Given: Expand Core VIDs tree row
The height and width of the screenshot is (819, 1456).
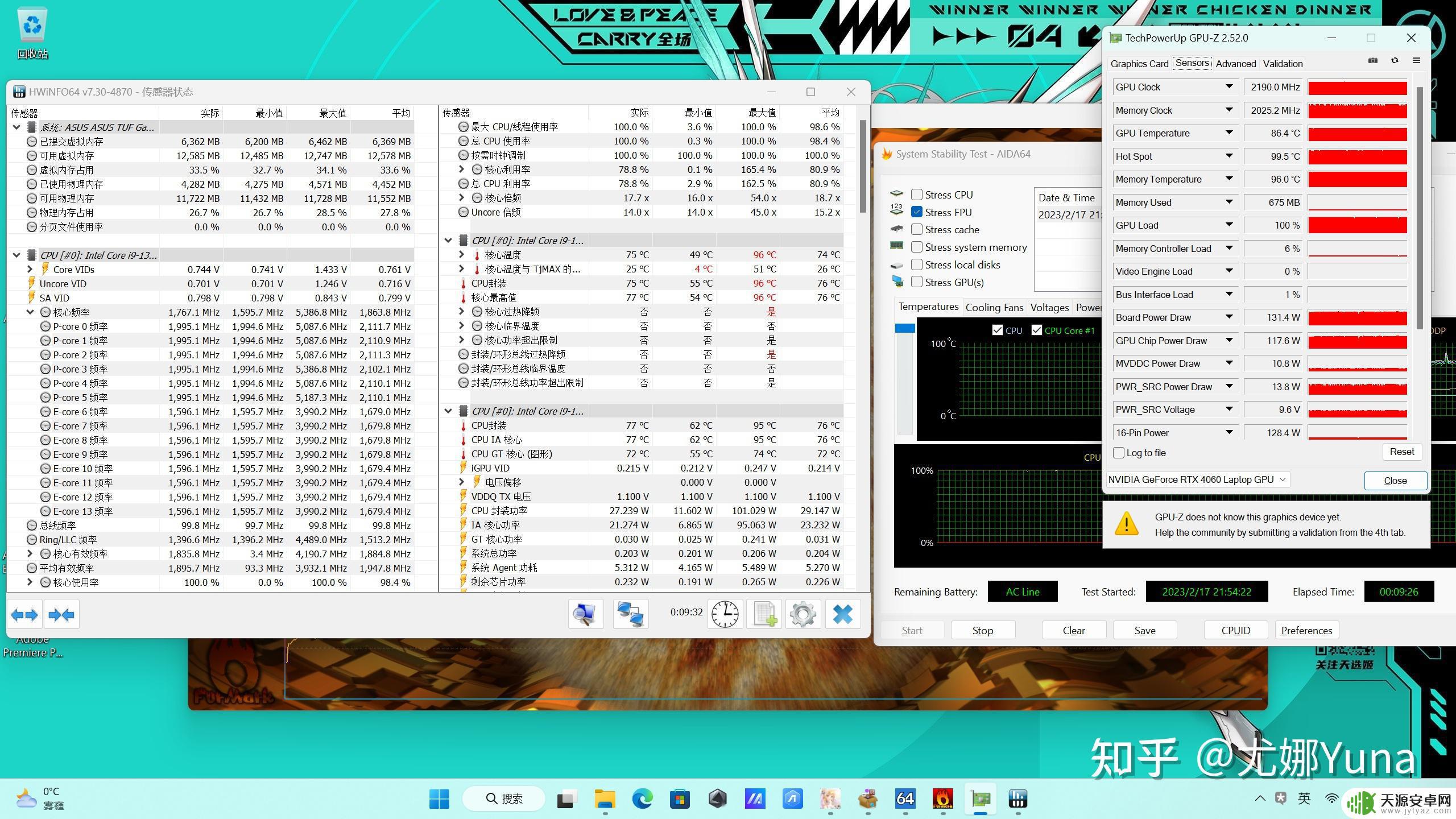Looking at the screenshot, I should 30,269.
